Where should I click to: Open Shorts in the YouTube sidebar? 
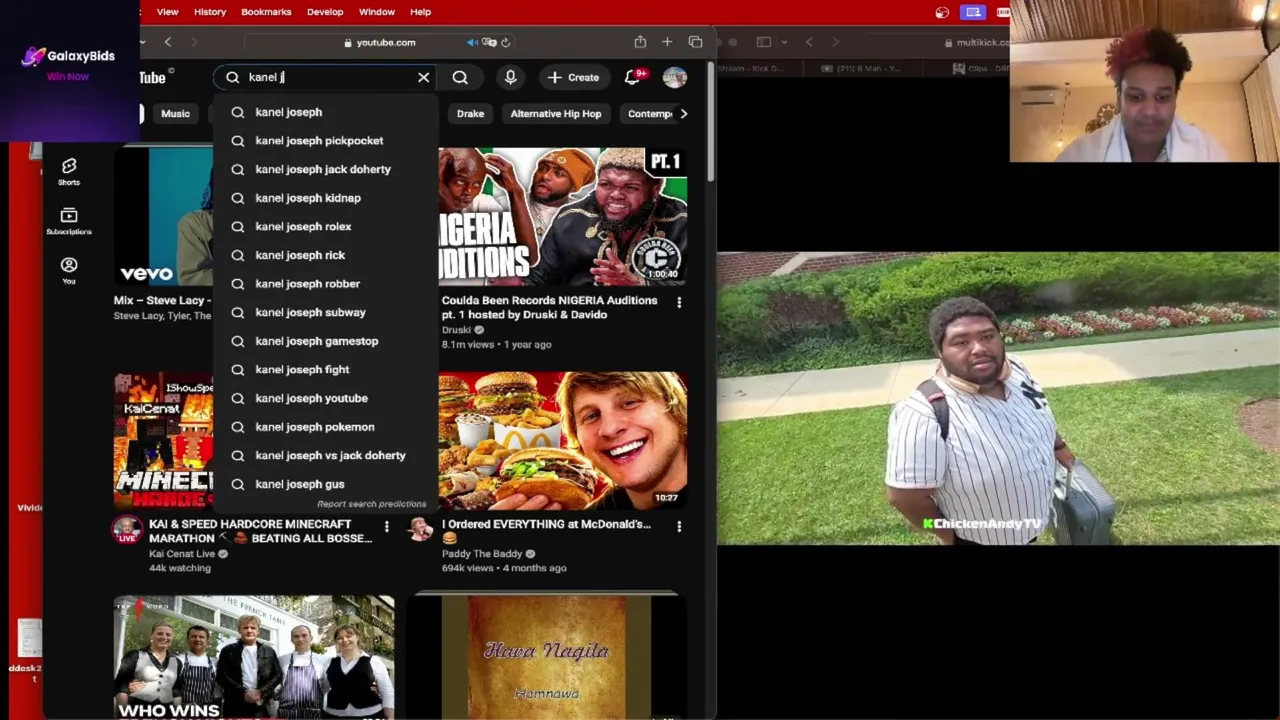69,171
